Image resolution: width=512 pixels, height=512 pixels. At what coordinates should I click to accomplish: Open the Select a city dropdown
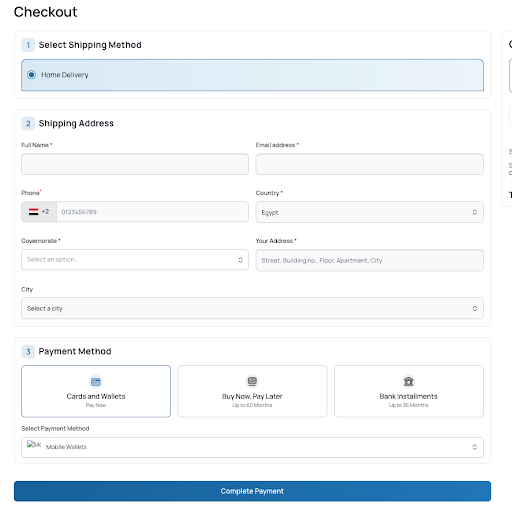point(252,308)
